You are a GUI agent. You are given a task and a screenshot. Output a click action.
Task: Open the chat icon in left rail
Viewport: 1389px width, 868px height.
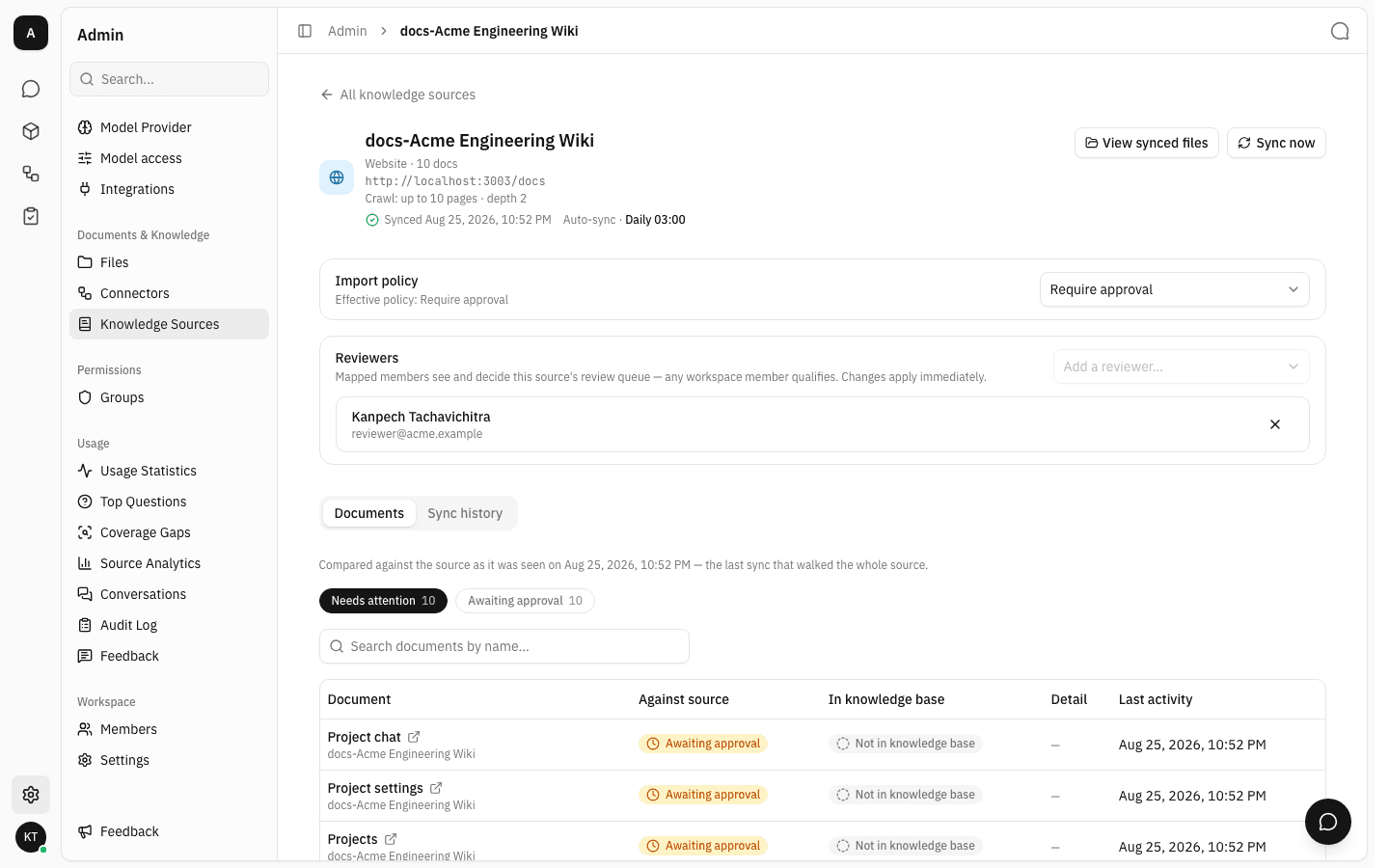tap(31, 89)
